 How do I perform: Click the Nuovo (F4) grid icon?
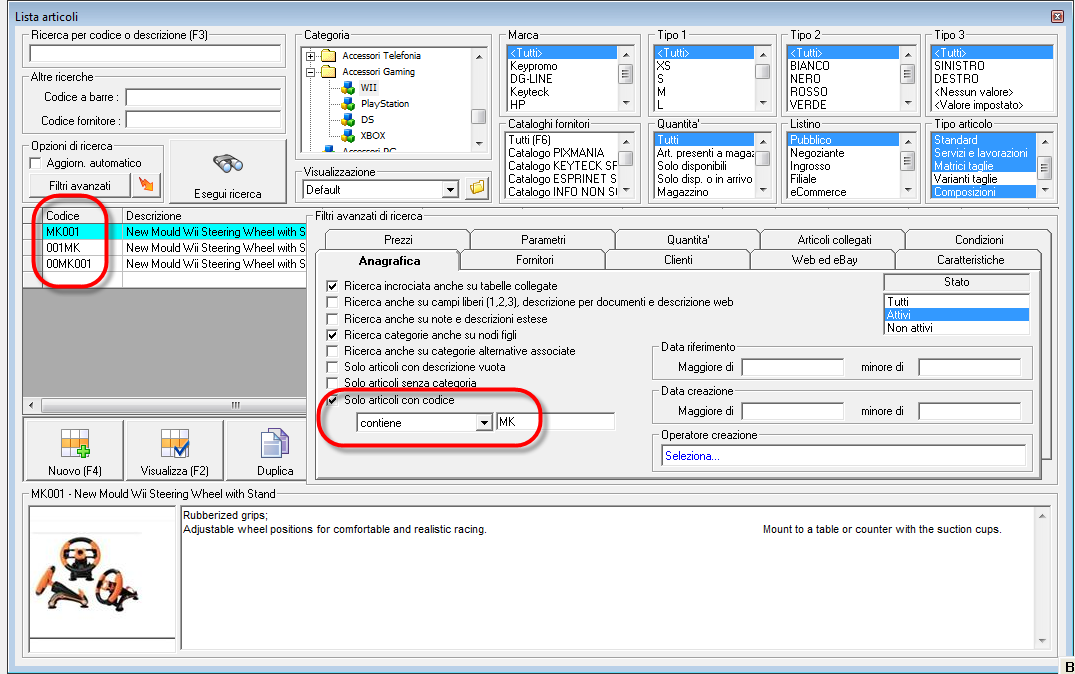[75, 444]
